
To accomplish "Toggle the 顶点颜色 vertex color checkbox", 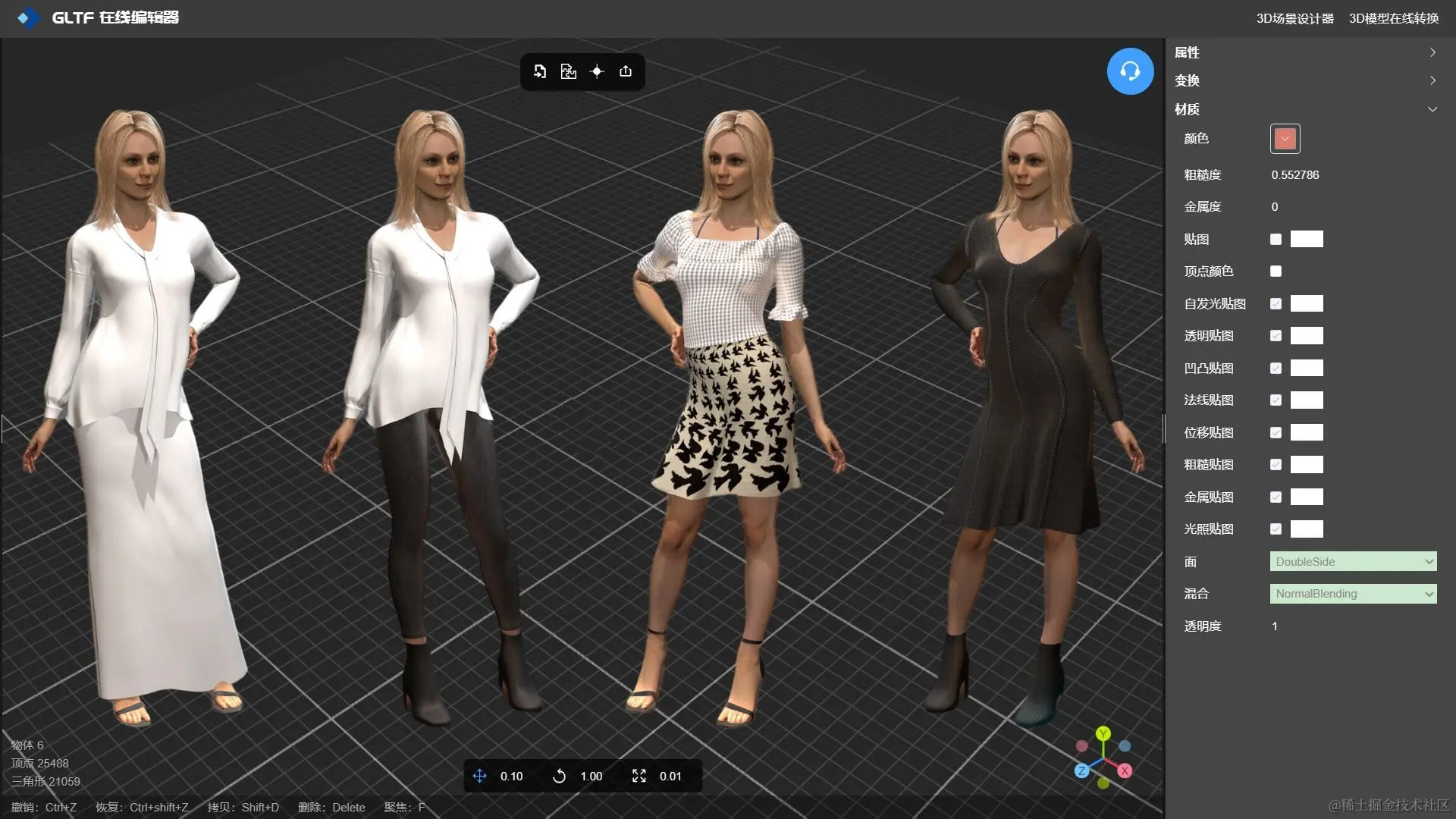I will [x=1276, y=271].
